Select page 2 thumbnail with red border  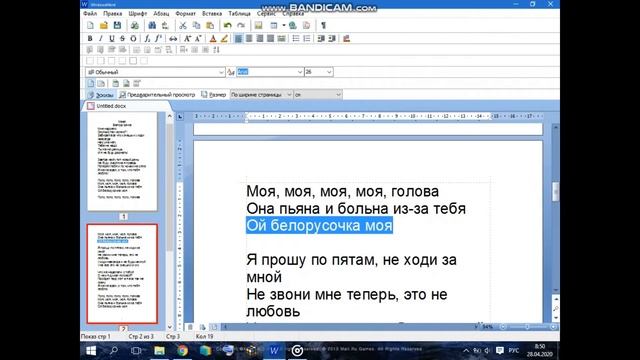pos(122,273)
